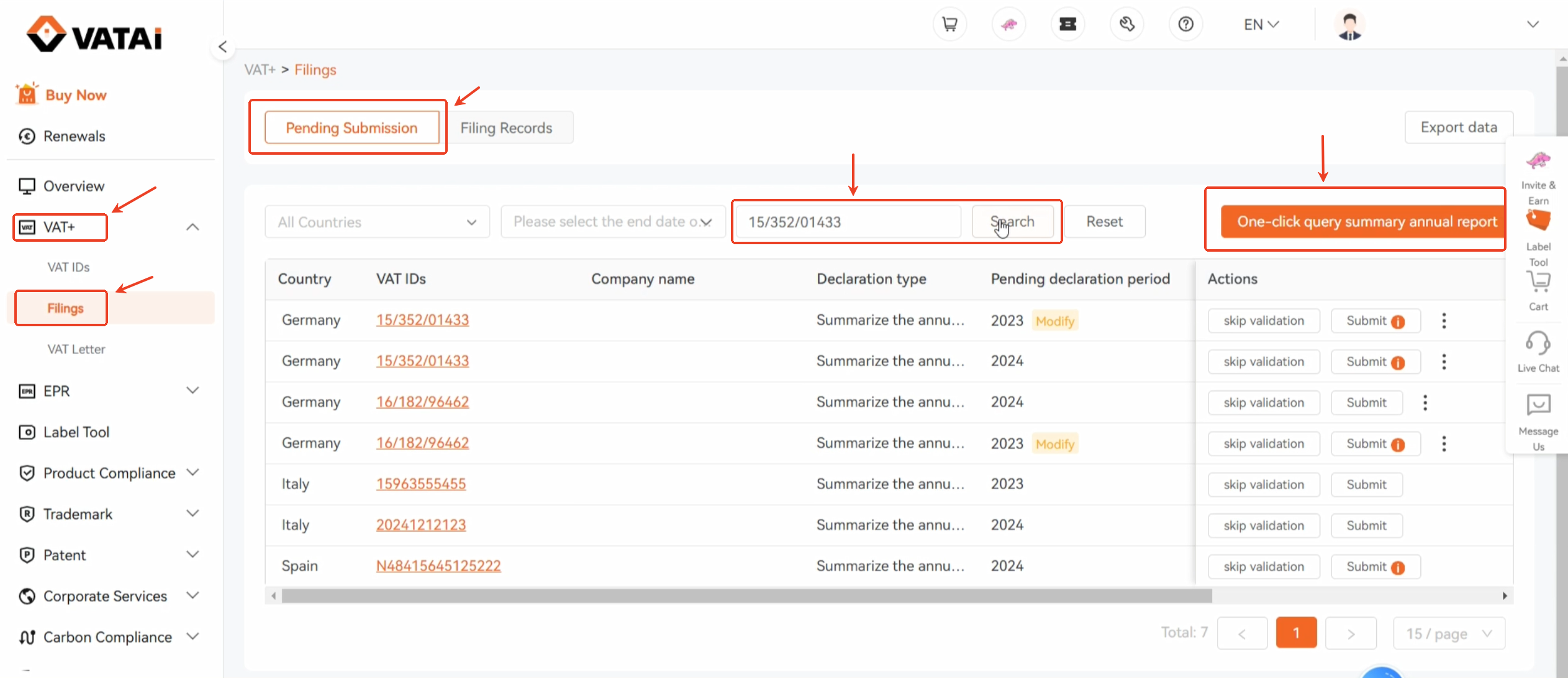Click the Overview monitor icon in sidebar

(27, 186)
